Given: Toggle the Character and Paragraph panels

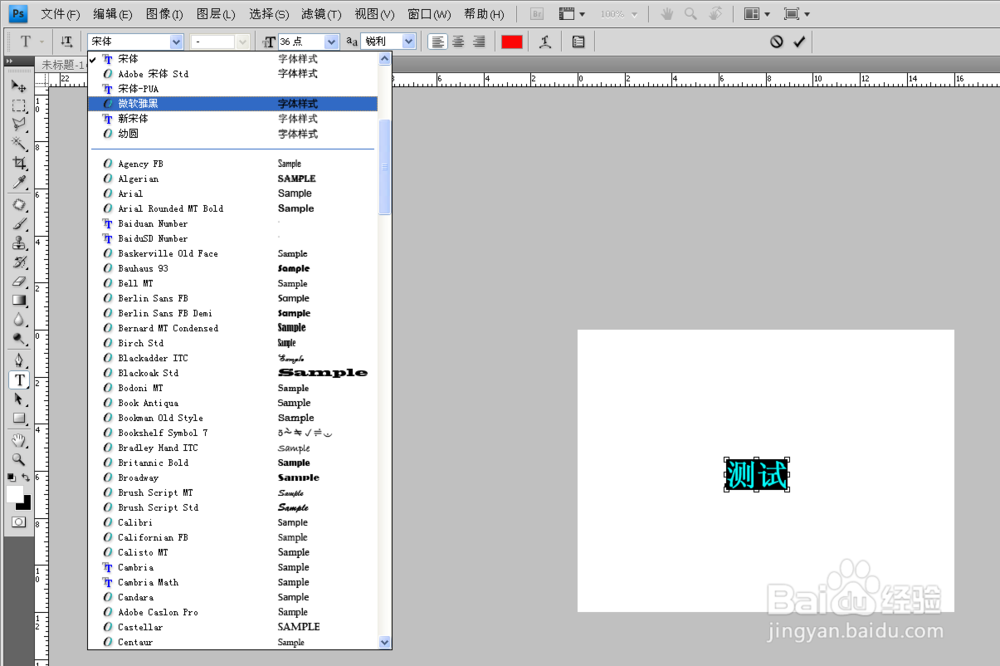Looking at the screenshot, I should pyautogui.click(x=578, y=41).
